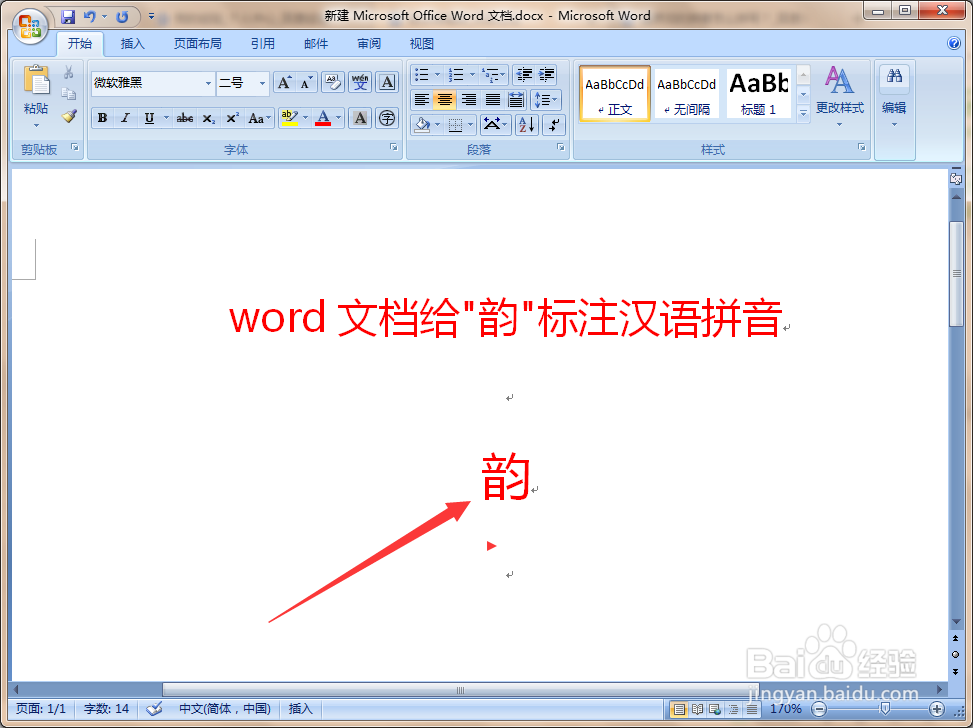Viewport: 973px width, 728px height.
Task: Sort text with A-Z icon
Action: coord(527,125)
